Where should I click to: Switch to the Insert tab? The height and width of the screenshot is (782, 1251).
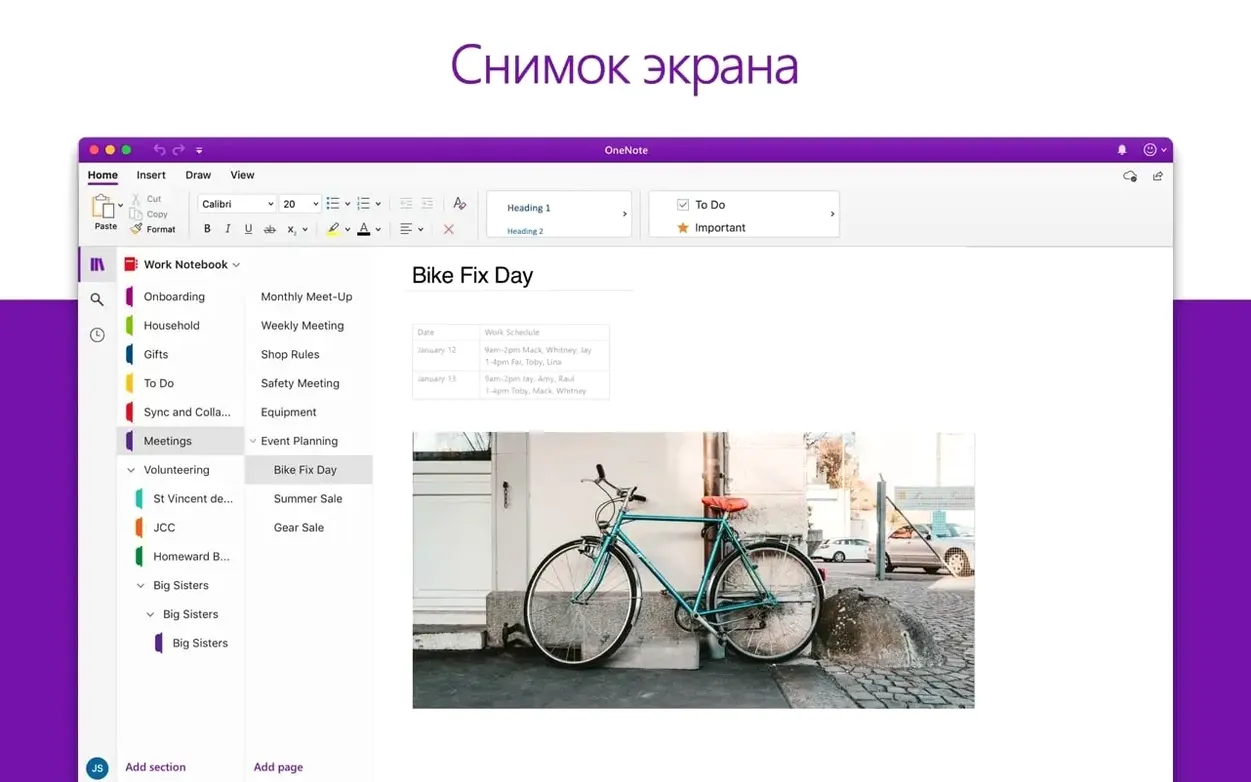click(x=151, y=175)
